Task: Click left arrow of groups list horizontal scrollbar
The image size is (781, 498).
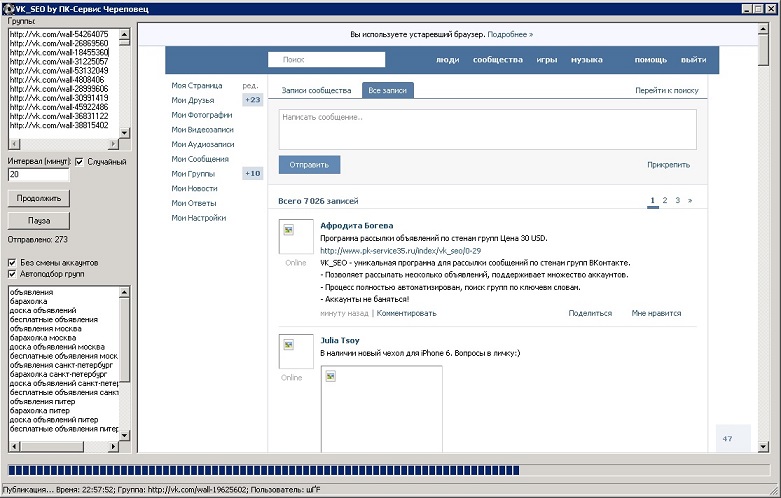Action: pos(14,144)
